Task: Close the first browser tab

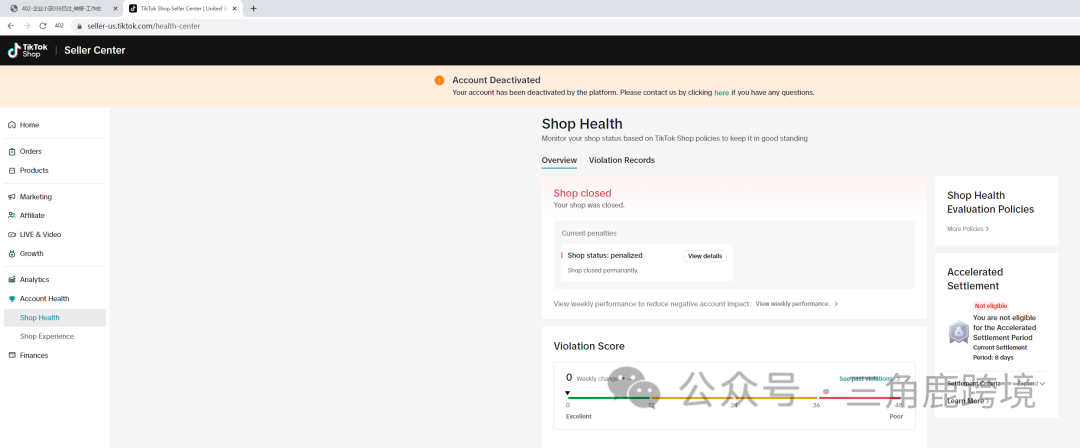Action: pos(115,8)
